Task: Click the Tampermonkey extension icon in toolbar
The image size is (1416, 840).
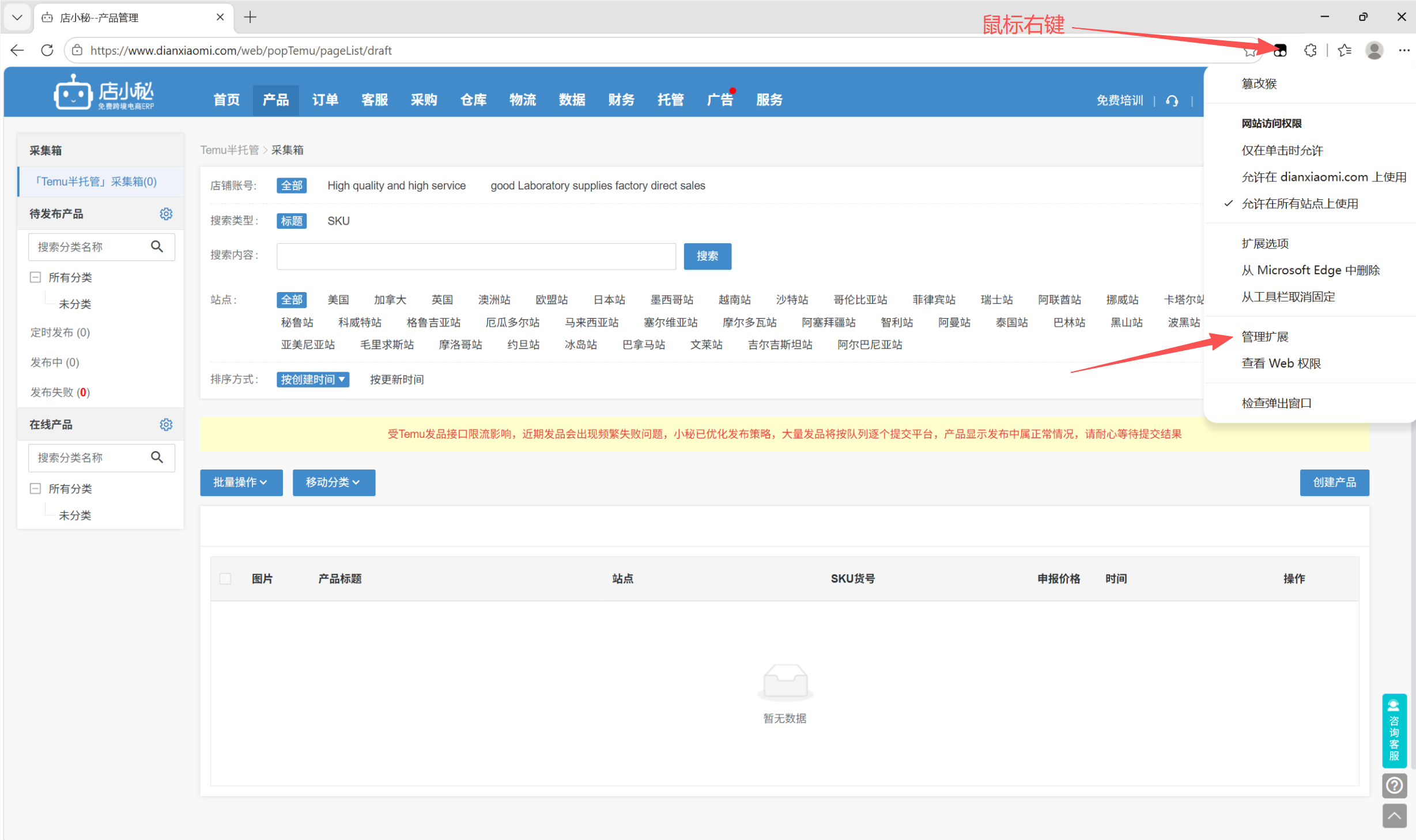Action: (1279, 51)
